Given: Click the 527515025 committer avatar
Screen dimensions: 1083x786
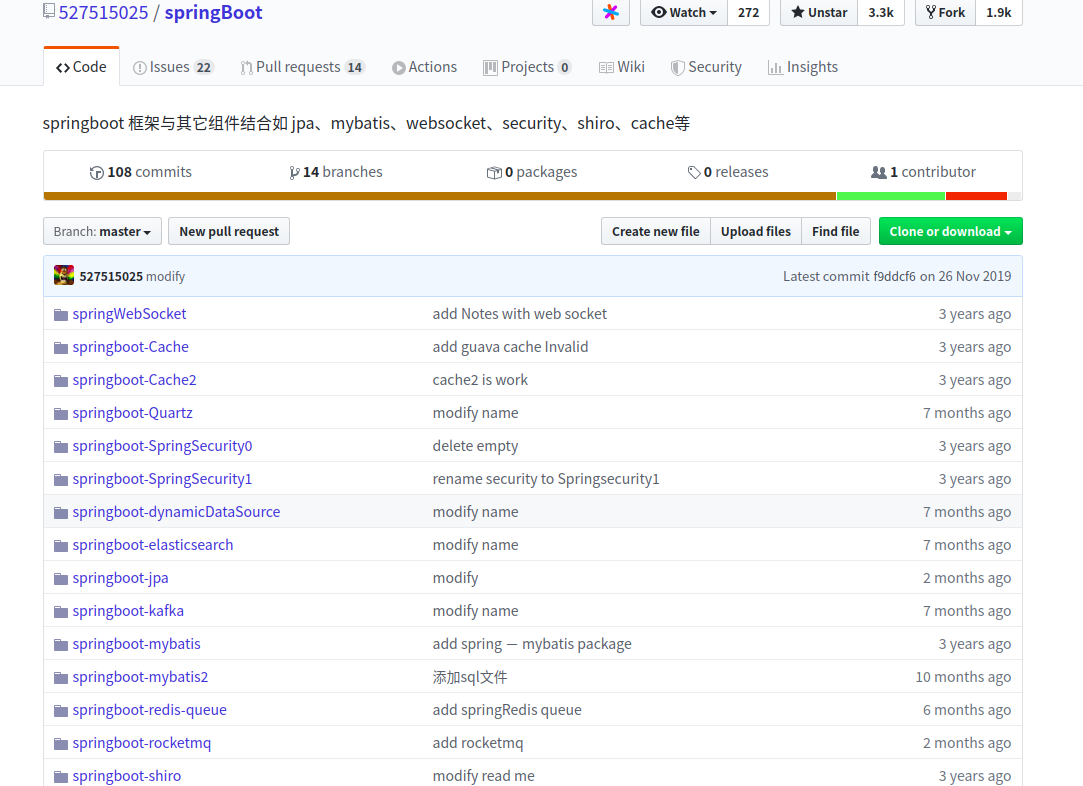Looking at the screenshot, I should point(64,276).
